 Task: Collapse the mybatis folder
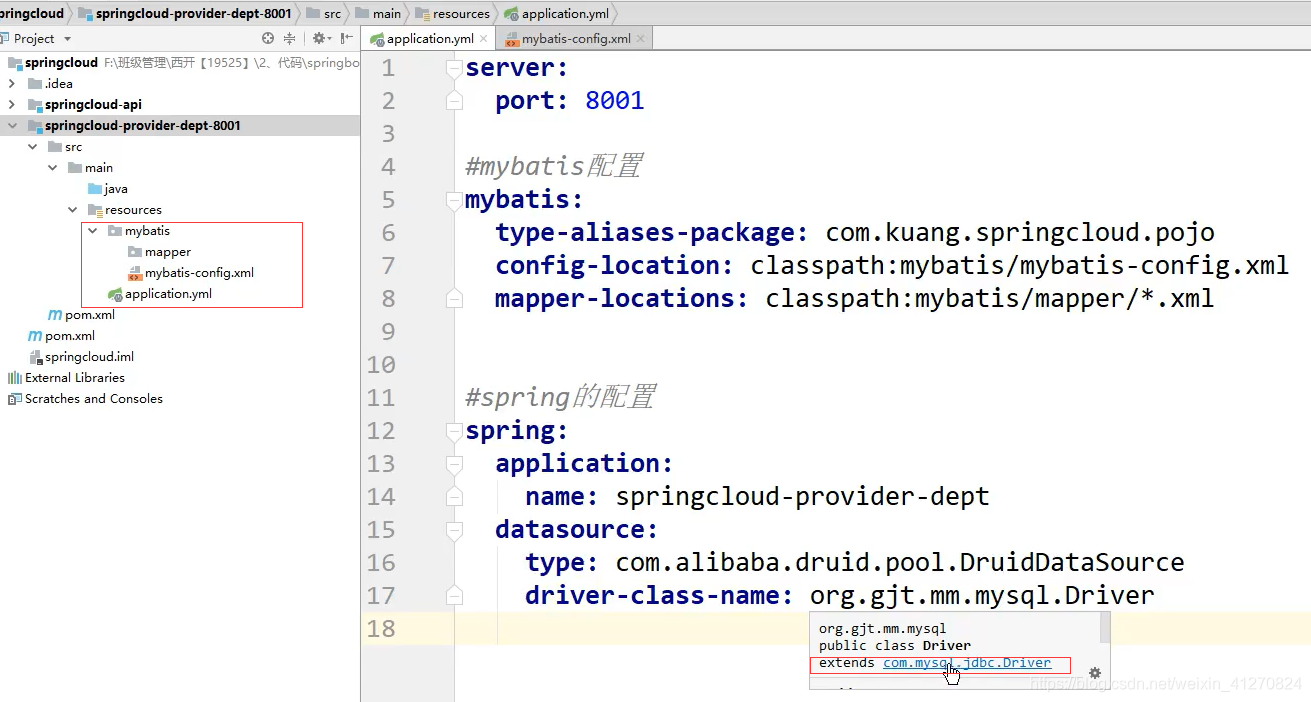click(92, 231)
